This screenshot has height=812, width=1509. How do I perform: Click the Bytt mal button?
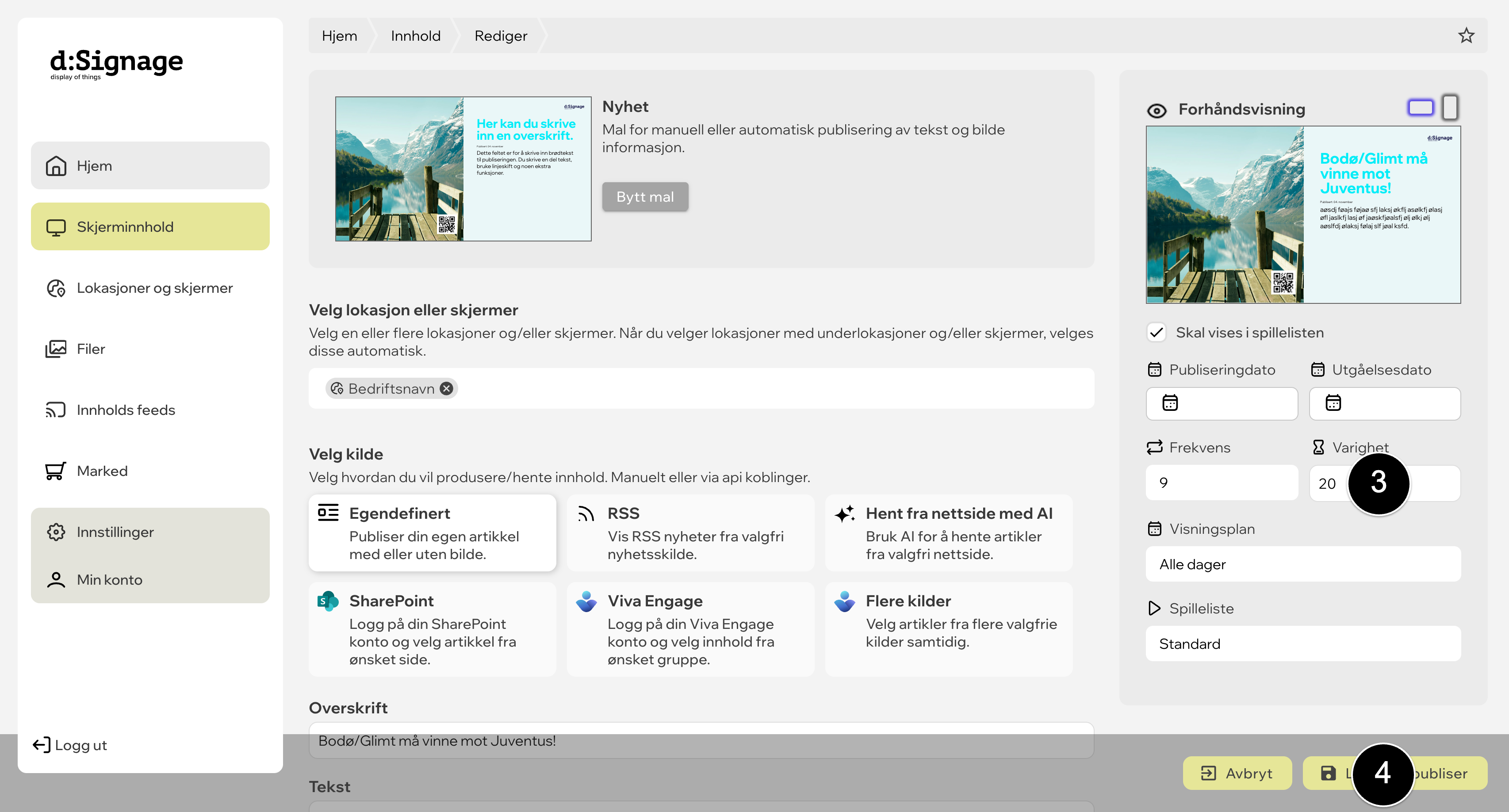645,197
